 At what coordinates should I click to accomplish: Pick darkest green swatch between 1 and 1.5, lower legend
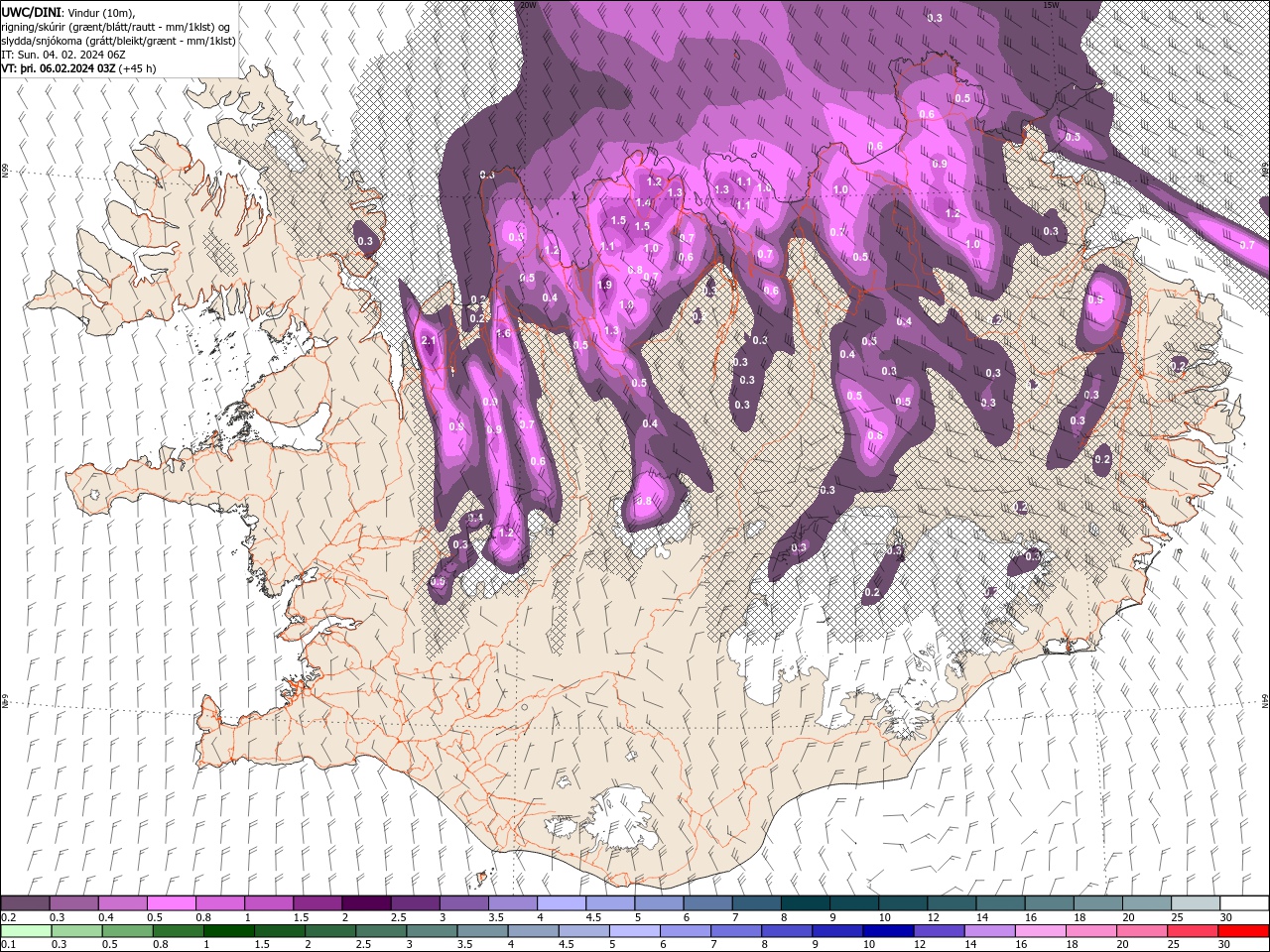(229, 931)
